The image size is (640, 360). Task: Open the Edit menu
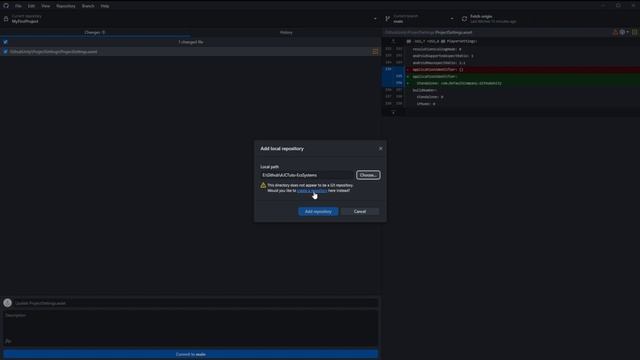point(31,6)
